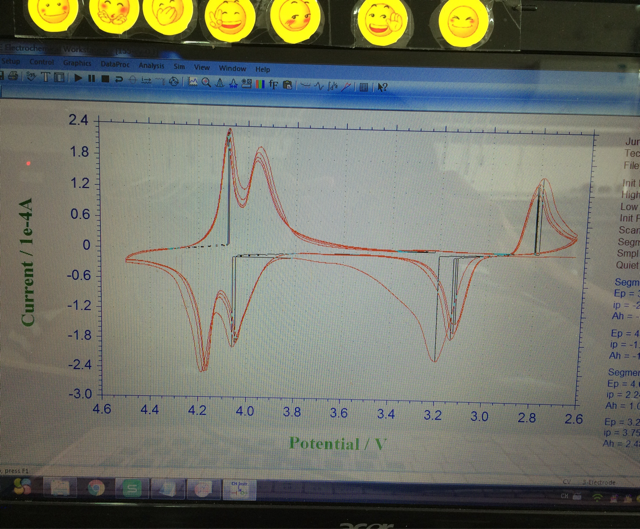640x529 pixels.
Task: Open the Font settings fF icon
Action: point(273,84)
